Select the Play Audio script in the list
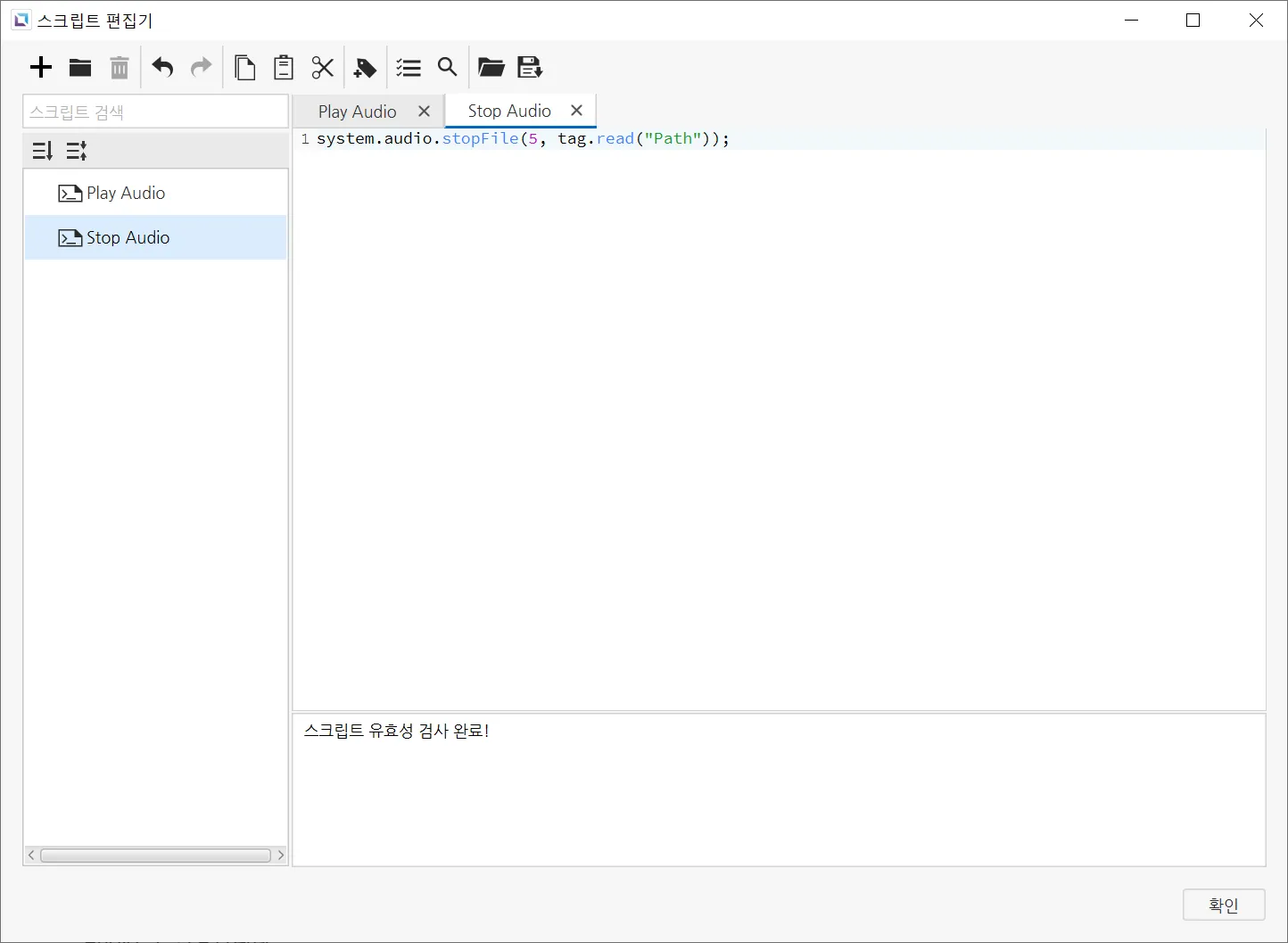The height and width of the screenshot is (943, 1288). [126, 193]
